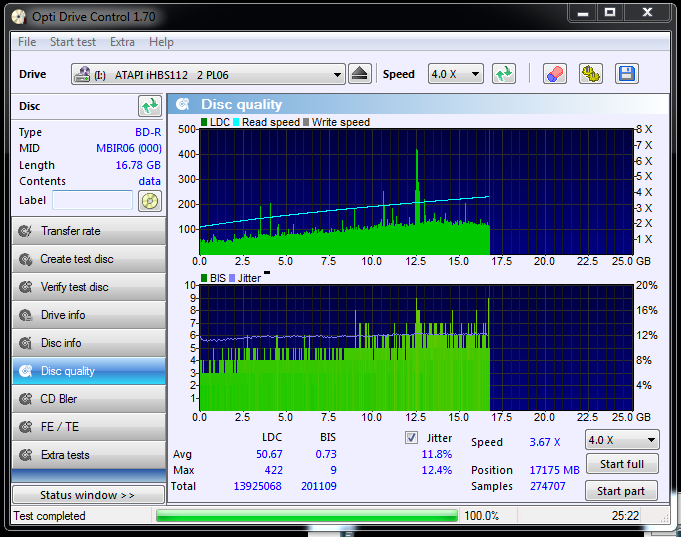681x537 pixels.
Task: Save results with the floppy disk icon
Action: point(627,74)
